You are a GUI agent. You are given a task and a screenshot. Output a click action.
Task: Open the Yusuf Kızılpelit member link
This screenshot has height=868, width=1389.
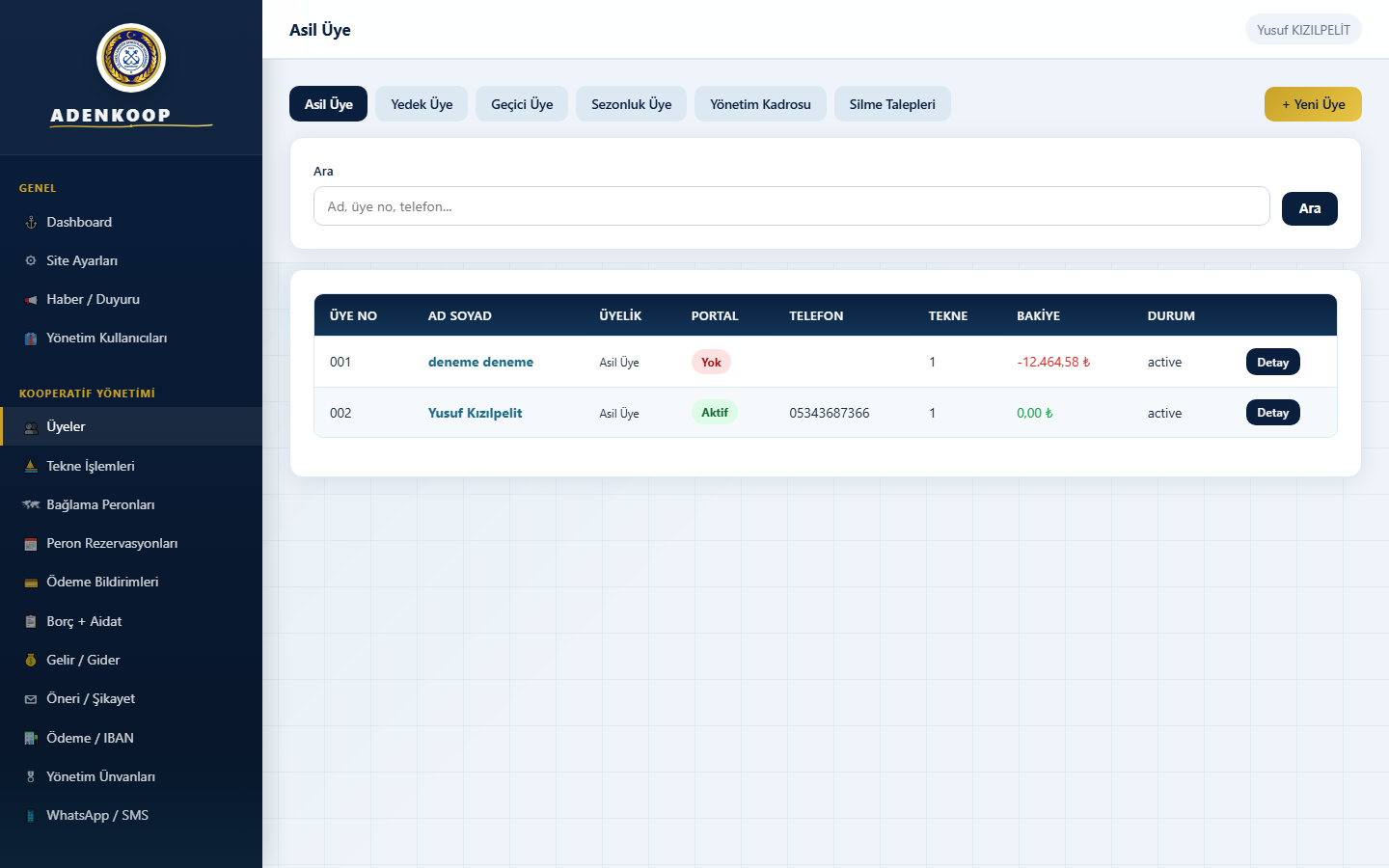point(475,413)
